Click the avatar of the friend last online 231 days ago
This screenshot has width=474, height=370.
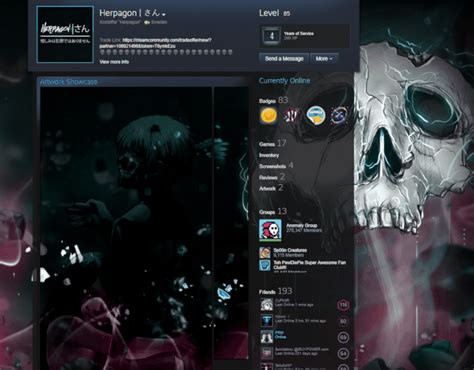pos(266,353)
